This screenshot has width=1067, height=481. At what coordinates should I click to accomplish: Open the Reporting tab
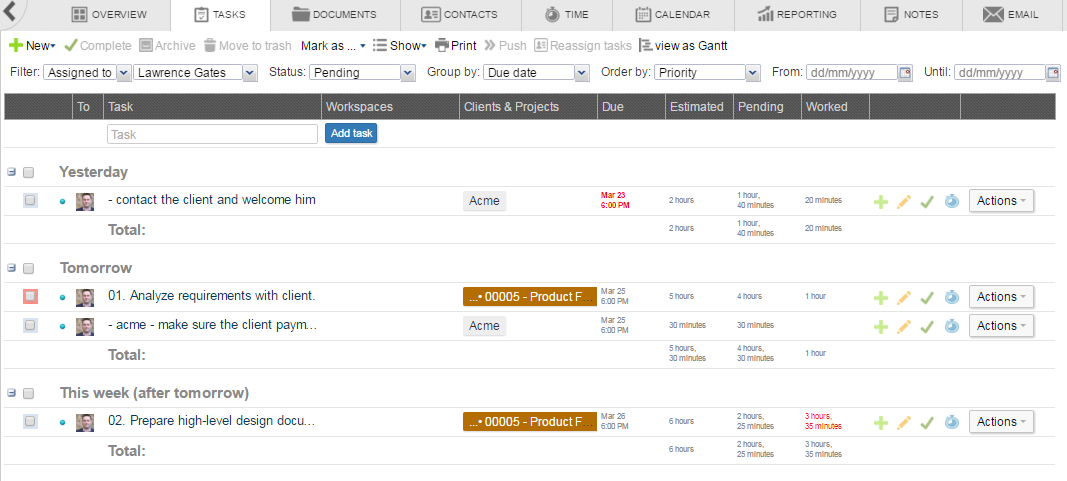click(x=797, y=15)
